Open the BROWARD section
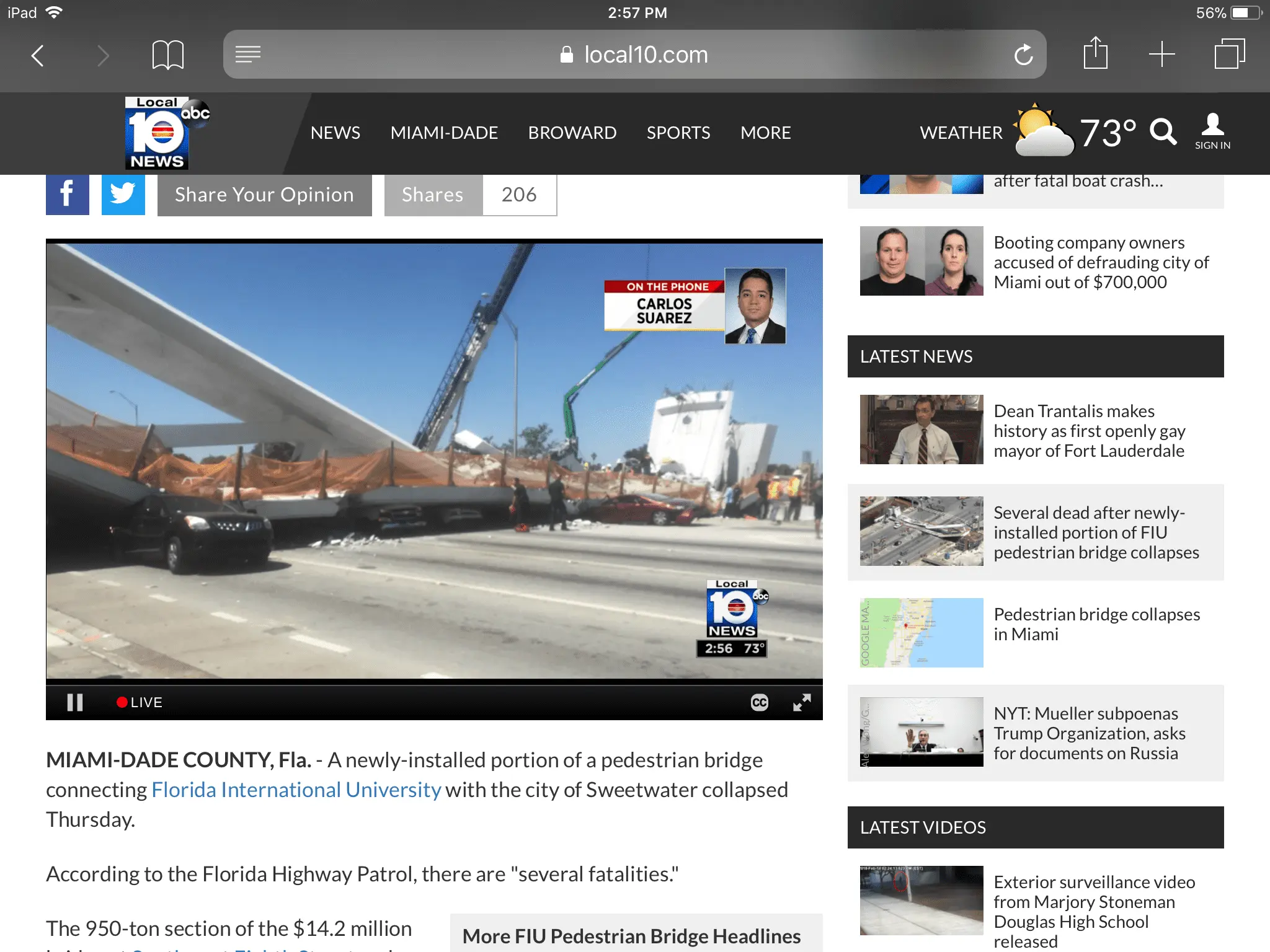This screenshot has width=1270, height=952. coord(572,133)
